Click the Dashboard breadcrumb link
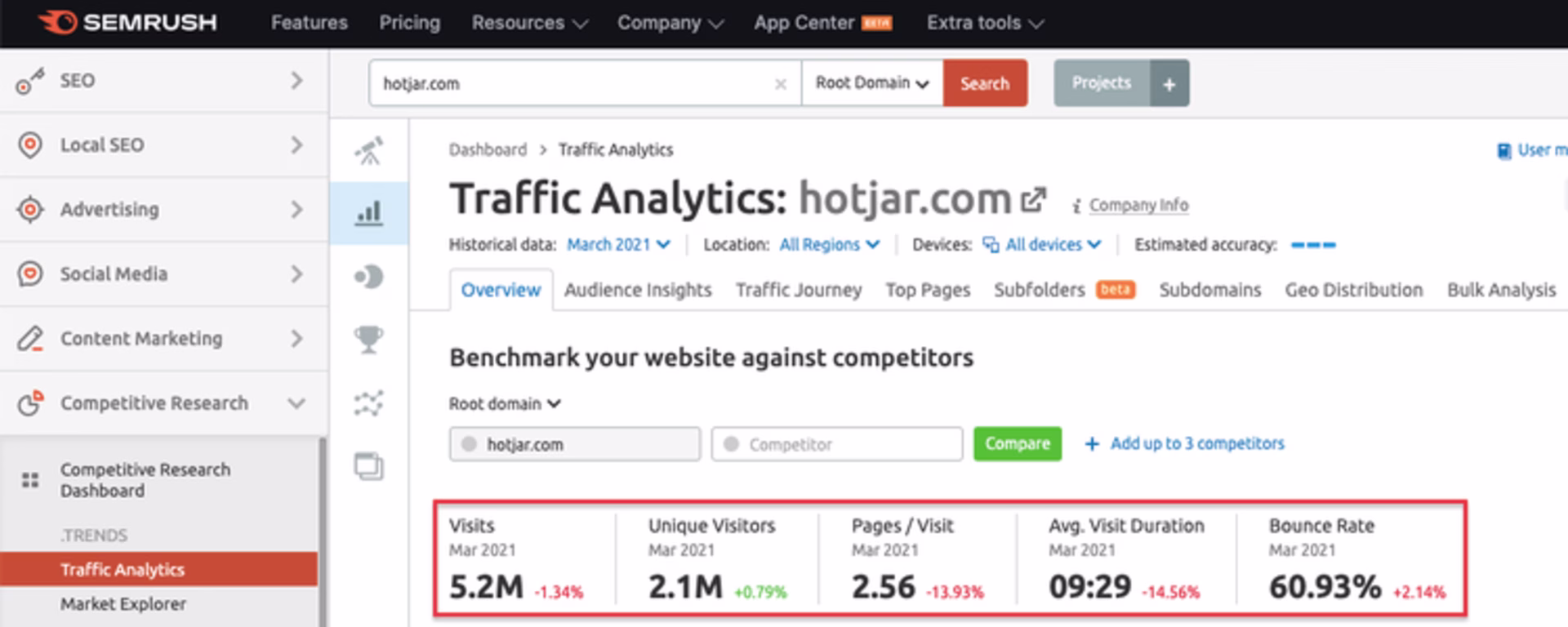 tap(488, 150)
